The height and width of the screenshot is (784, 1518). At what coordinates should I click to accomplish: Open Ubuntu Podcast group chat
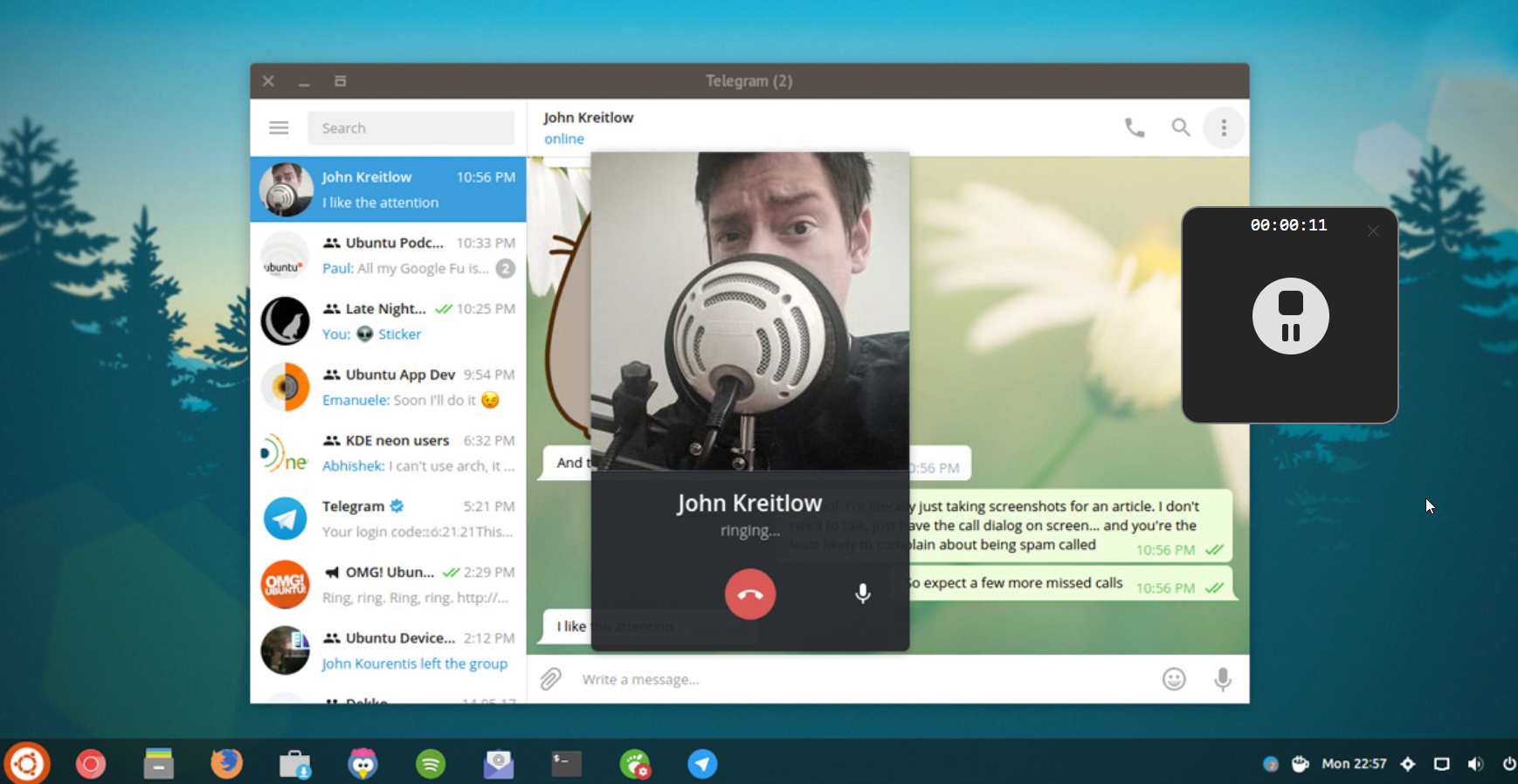point(389,255)
